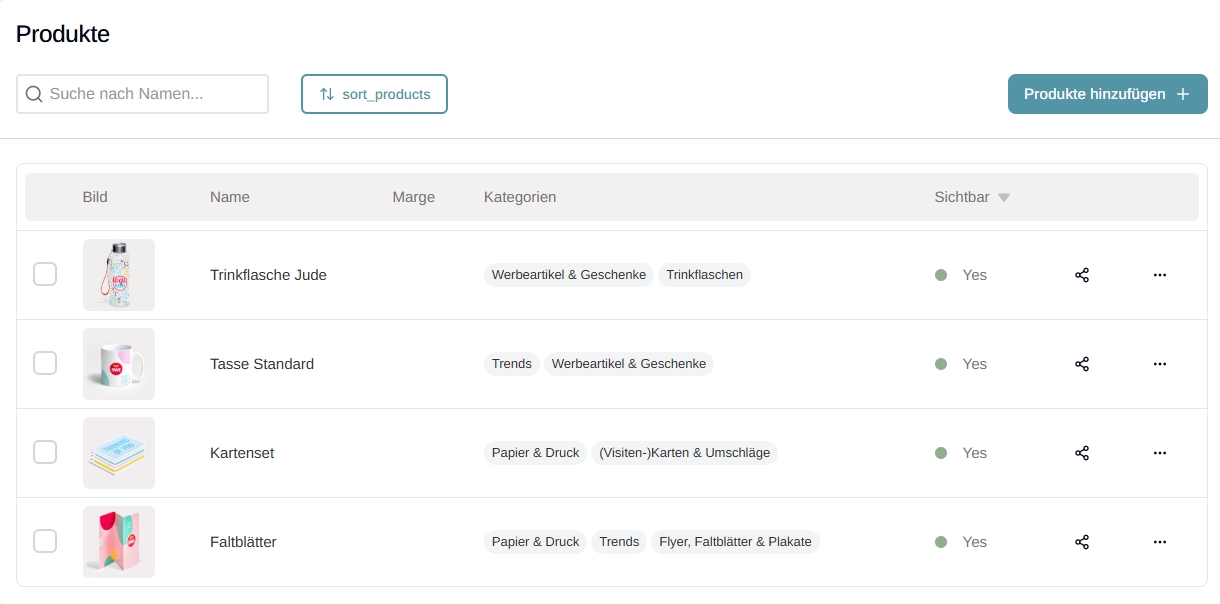The image size is (1220, 604).
Task: Click the share icon for Trinkflasche Jude
Action: click(x=1081, y=275)
